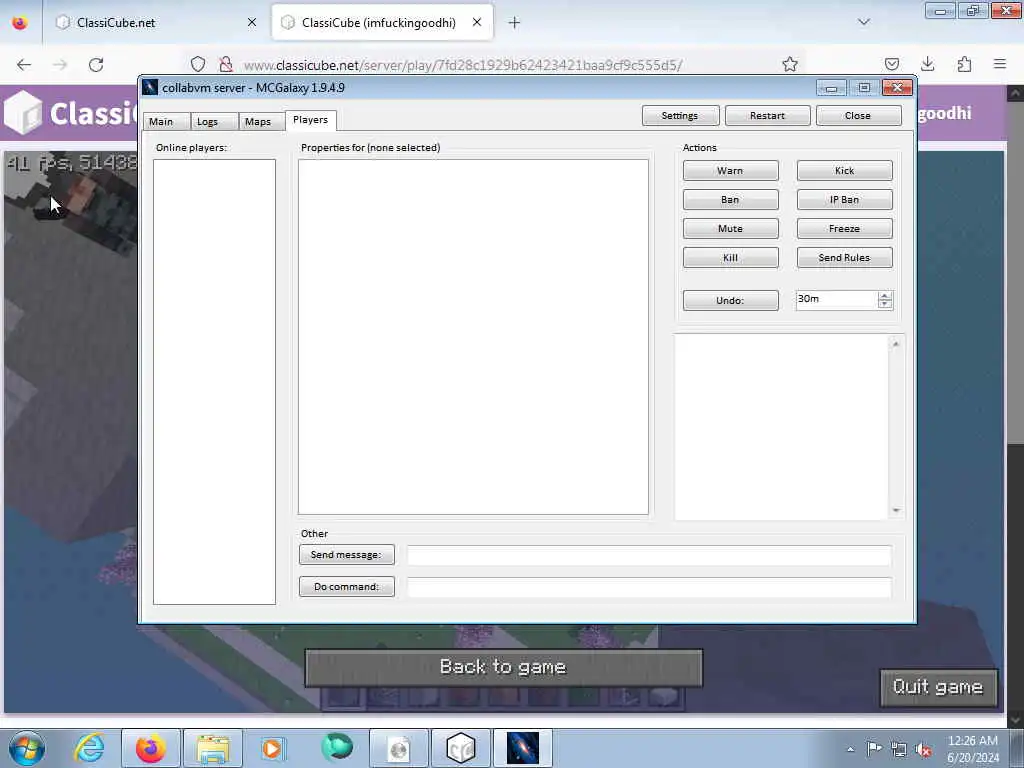Screen dimensions: 1024x768
Task: Click the Warn action button
Action: (x=730, y=170)
